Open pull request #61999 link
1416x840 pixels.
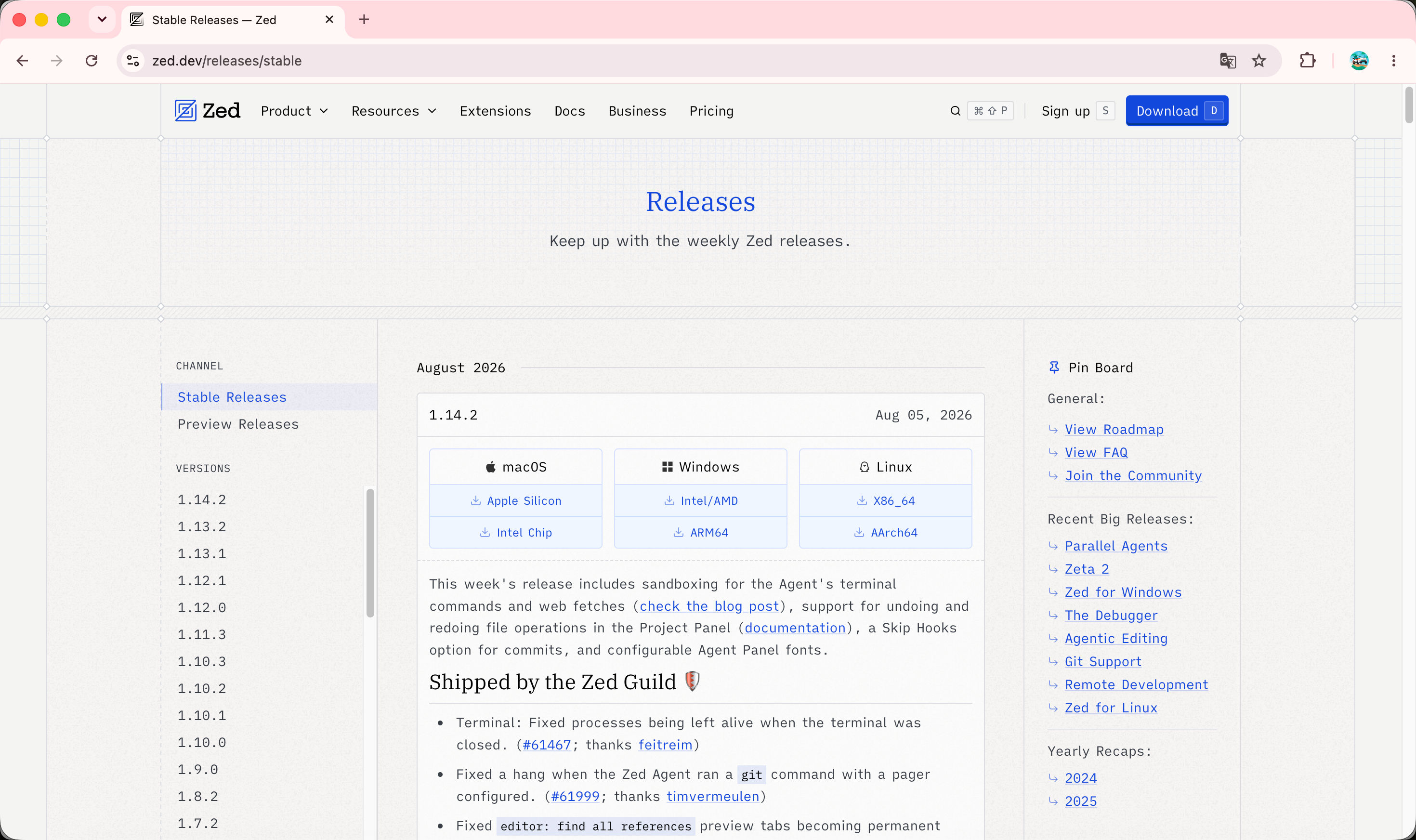tap(575, 797)
